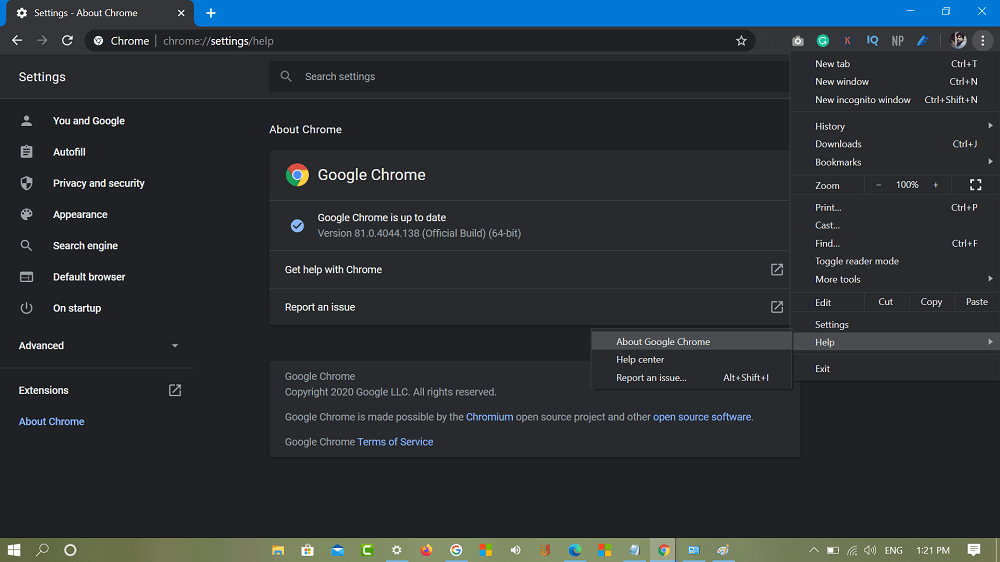The height and width of the screenshot is (562, 1000).
Task: Click the forward navigation arrow
Action: (42, 40)
